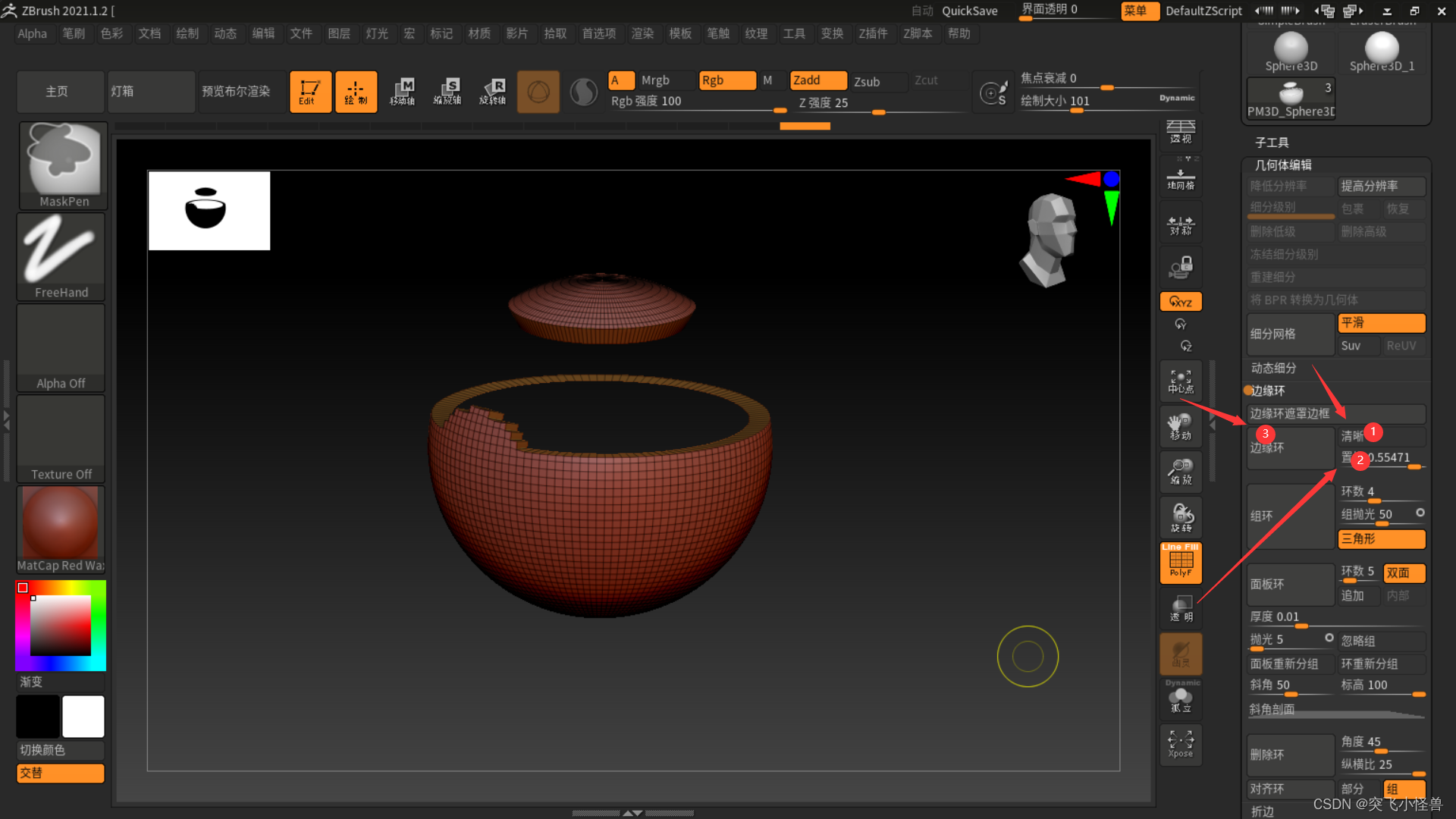Activate the Rotate gizmo tool
This screenshot has width=1456, height=819.
pos(493,92)
